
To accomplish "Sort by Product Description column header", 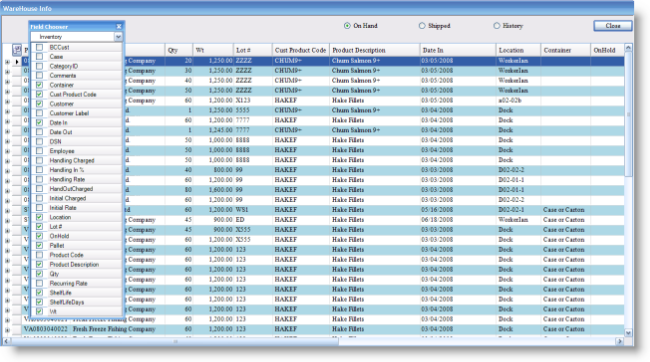I will [374, 50].
